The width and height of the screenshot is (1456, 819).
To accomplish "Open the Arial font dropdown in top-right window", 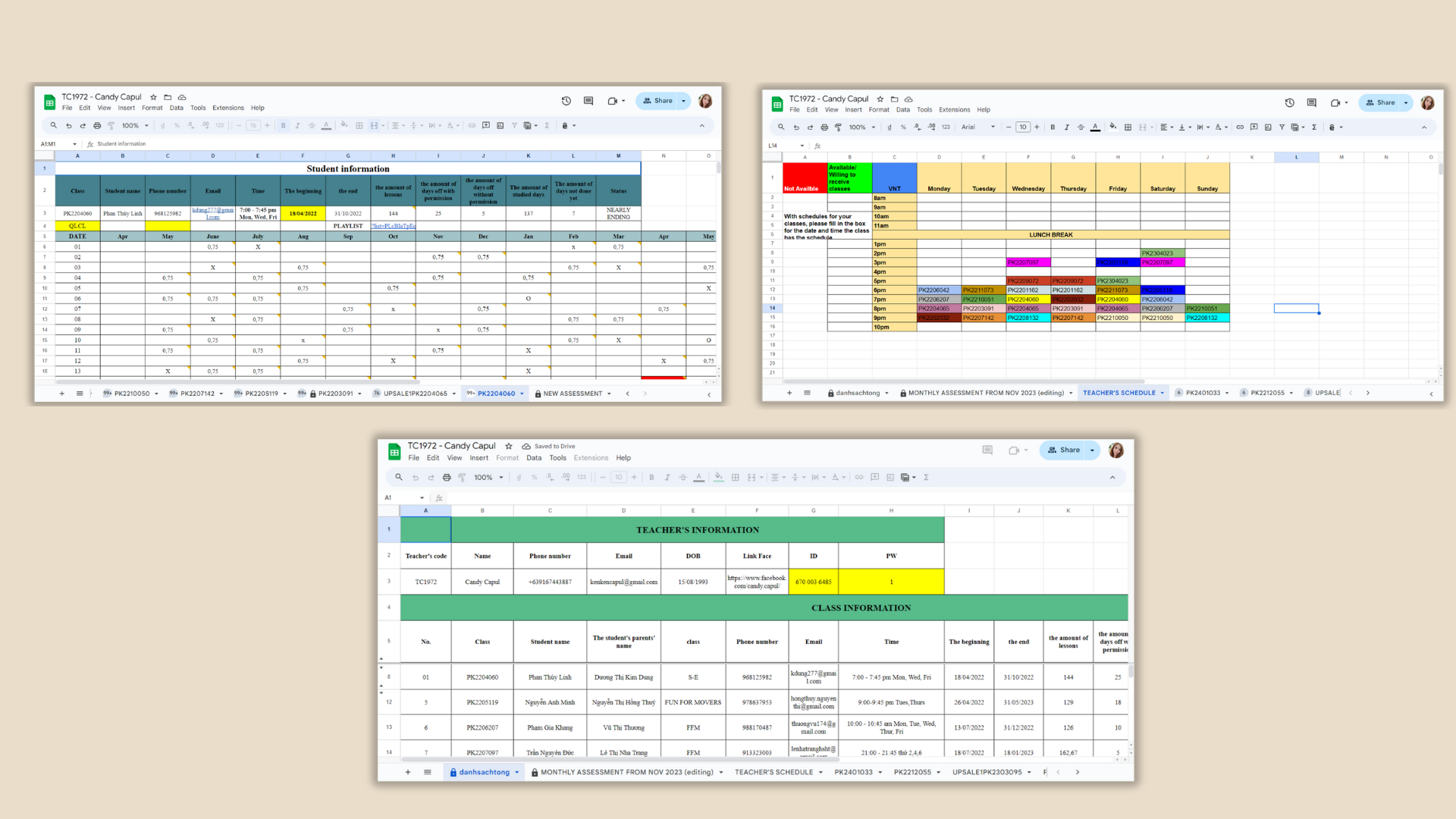I will click(x=978, y=127).
